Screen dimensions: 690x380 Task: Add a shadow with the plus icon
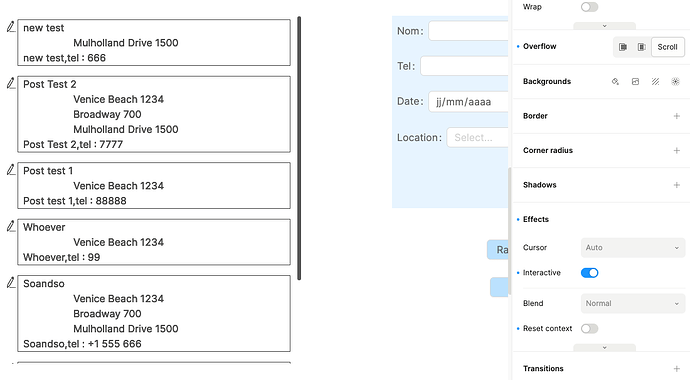(676, 185)
